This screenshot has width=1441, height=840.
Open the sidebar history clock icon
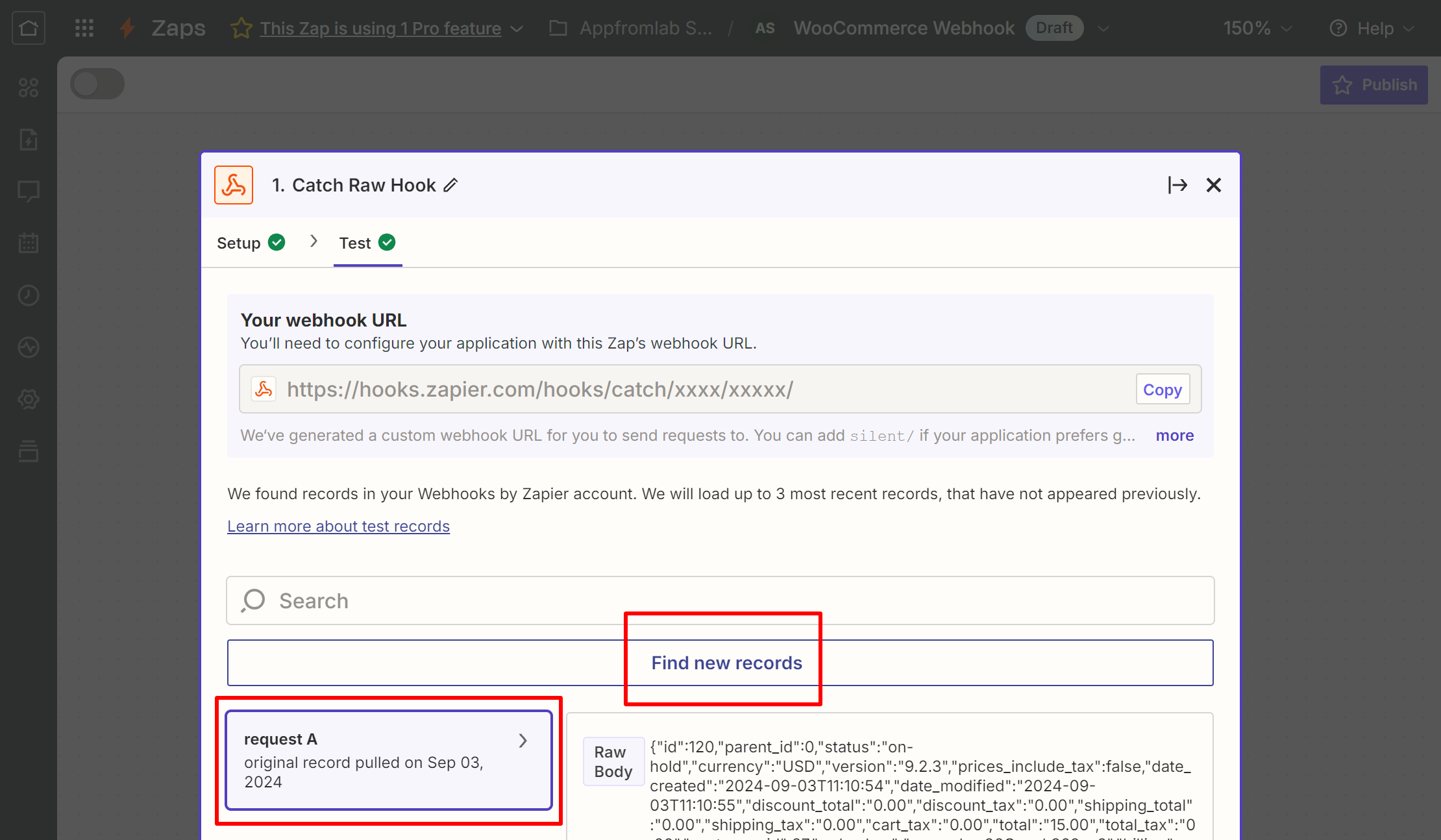[29, 295]
